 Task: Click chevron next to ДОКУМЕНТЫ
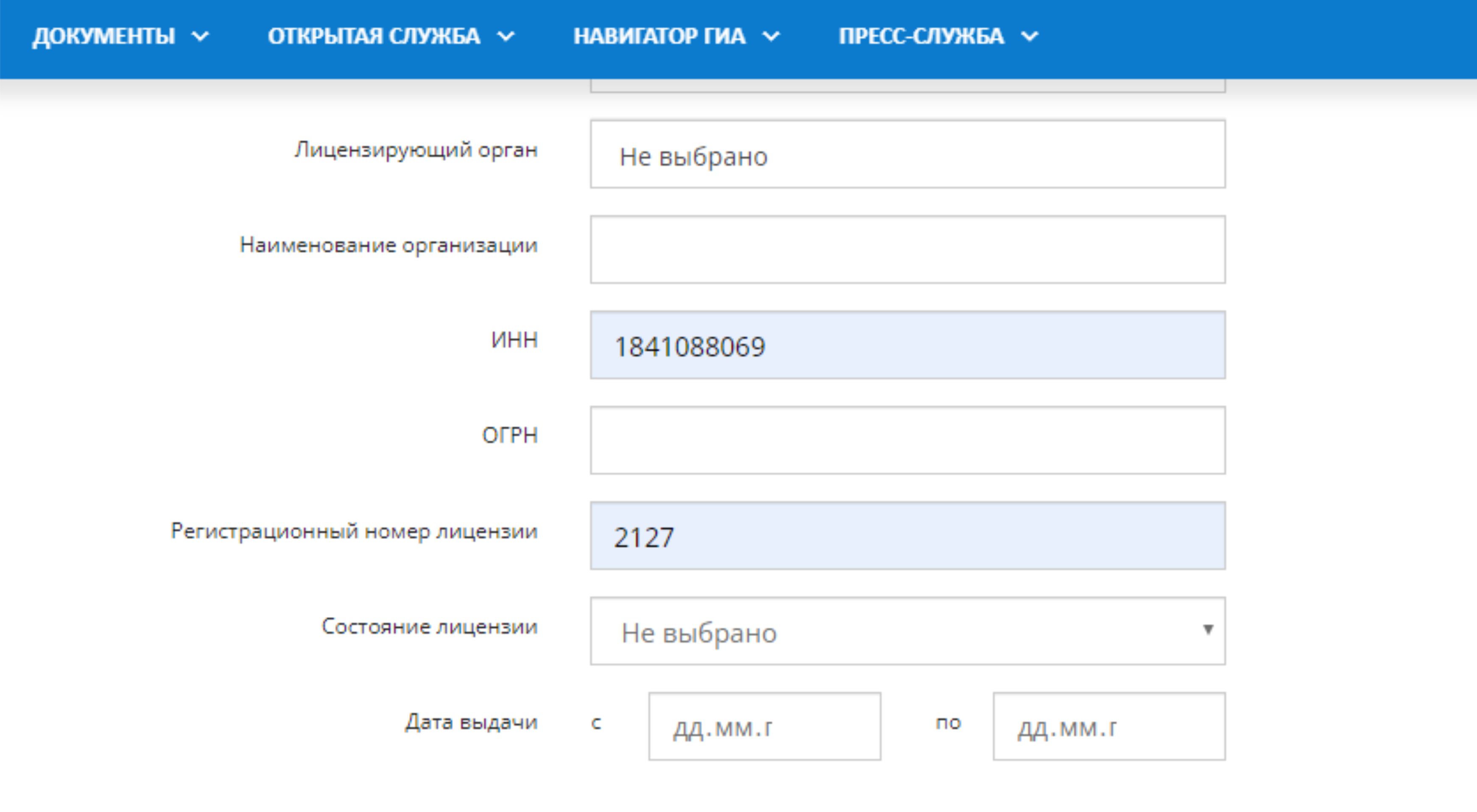pos(200,37)
